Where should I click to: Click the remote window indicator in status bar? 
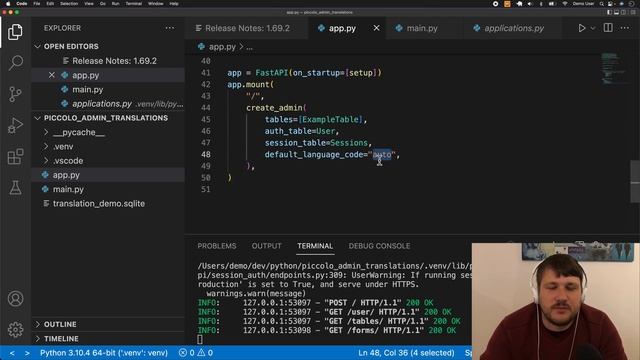click(x=19, y=353)
